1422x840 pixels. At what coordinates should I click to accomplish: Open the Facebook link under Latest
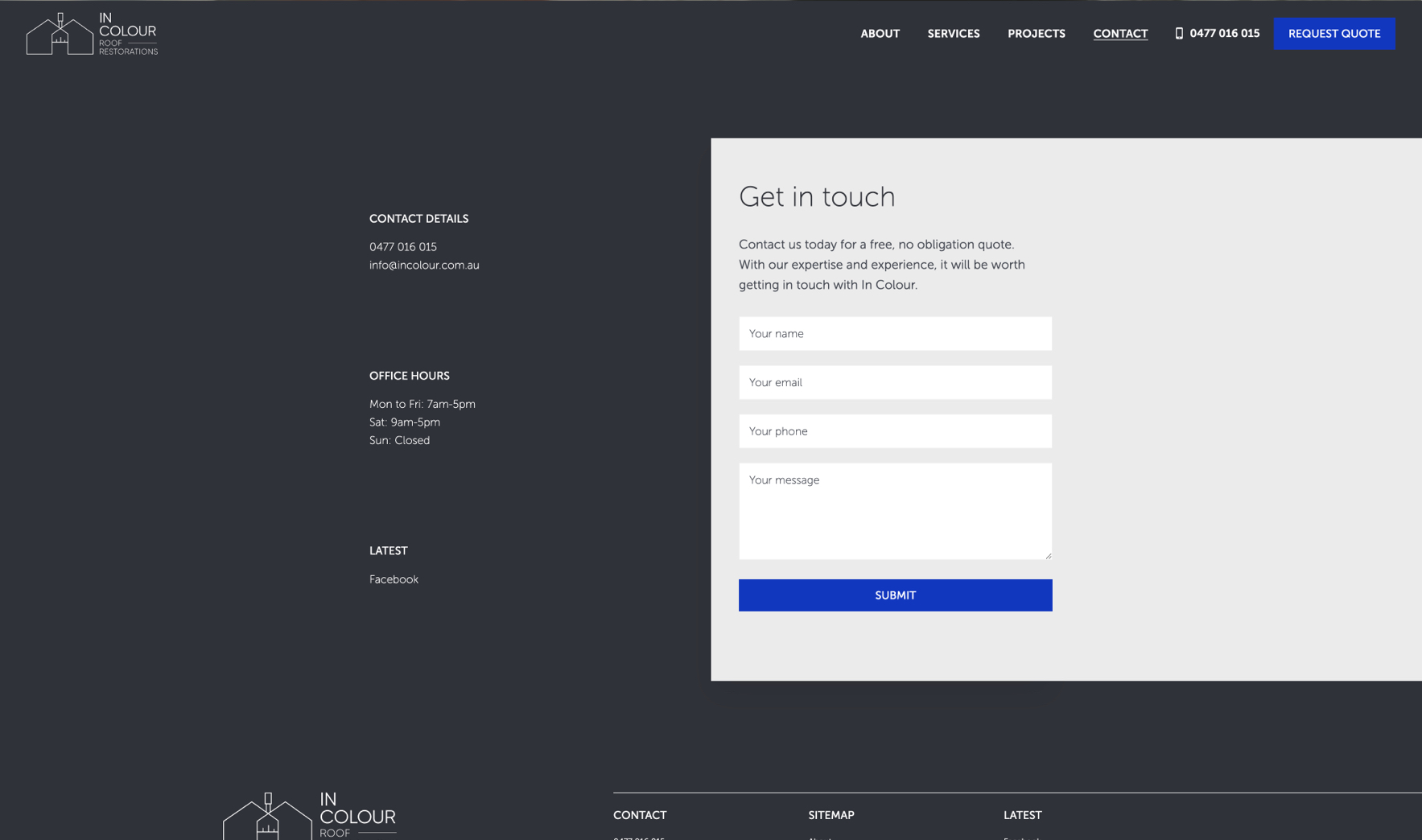coord(394,579)
